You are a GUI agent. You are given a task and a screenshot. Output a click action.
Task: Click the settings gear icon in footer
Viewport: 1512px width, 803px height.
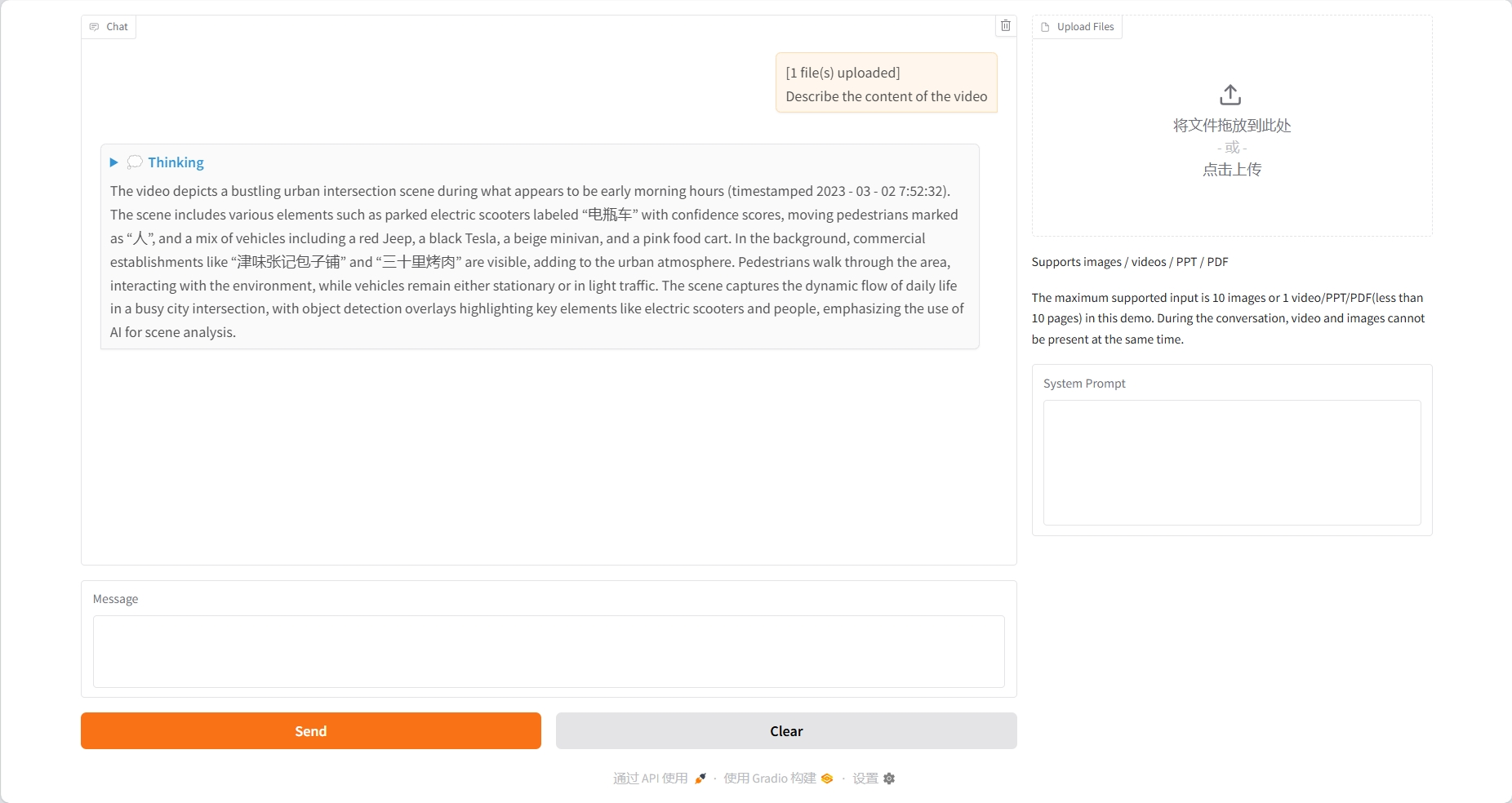tap(889, 779)
